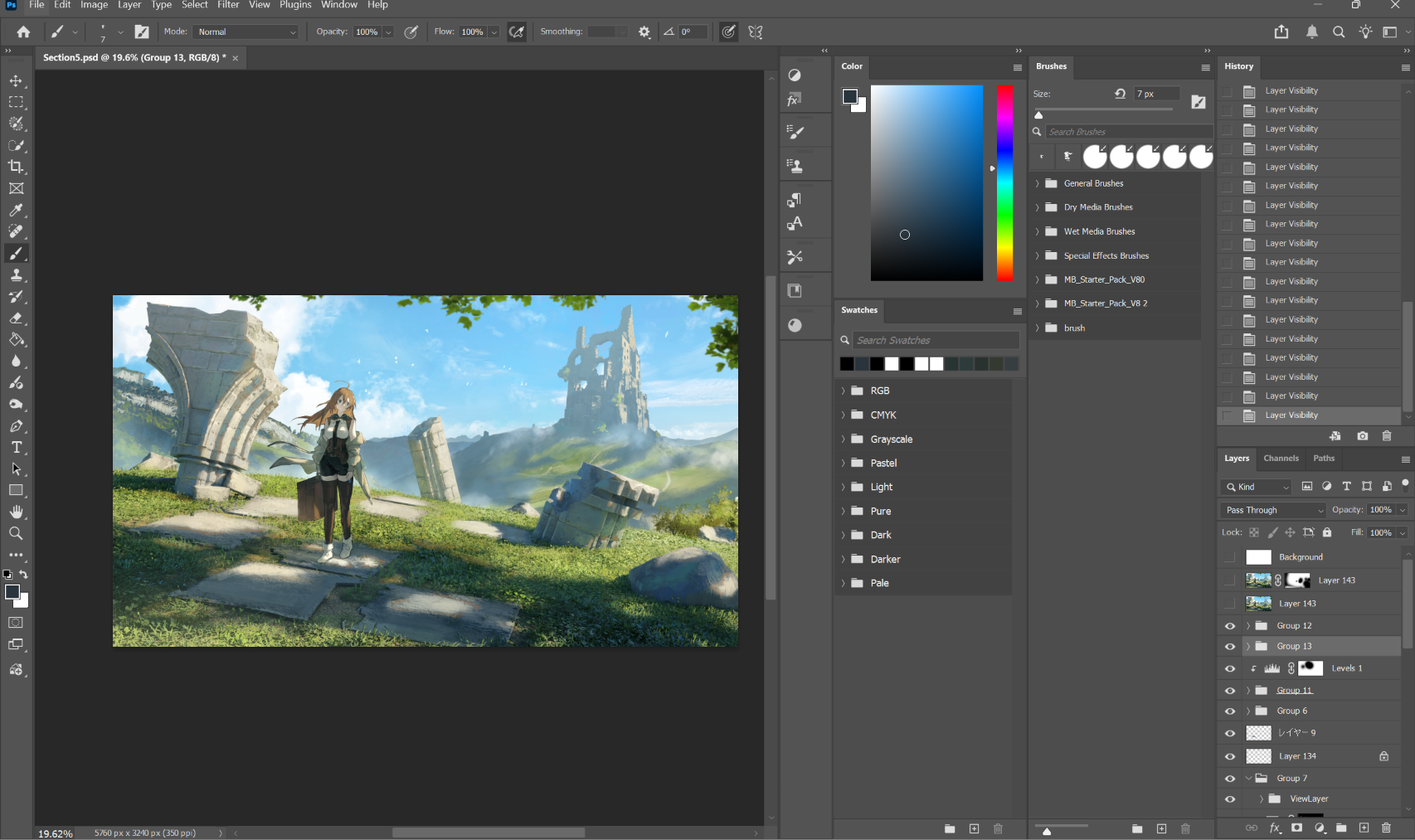
Task: Create new snapshot in History panel
Action: 1362,436
